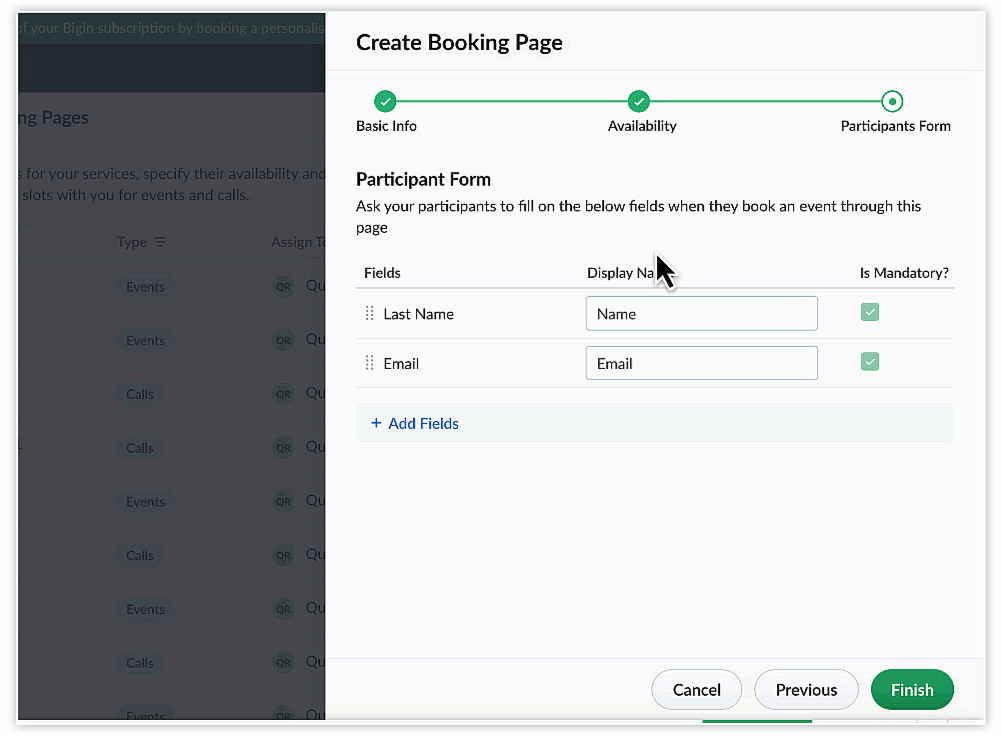Click the drag handle beside Email
The width and height of the screenshot is (1001, 736).
(x=370, y=364)
